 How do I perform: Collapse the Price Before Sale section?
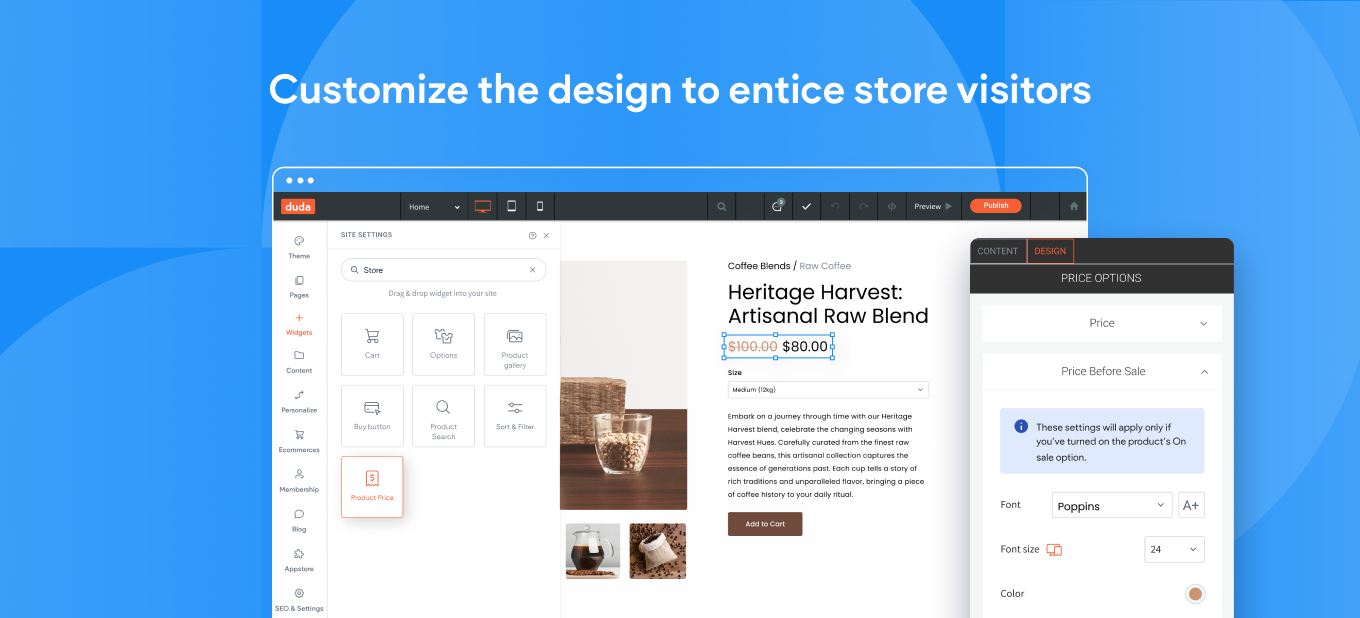coord(1102,371)
